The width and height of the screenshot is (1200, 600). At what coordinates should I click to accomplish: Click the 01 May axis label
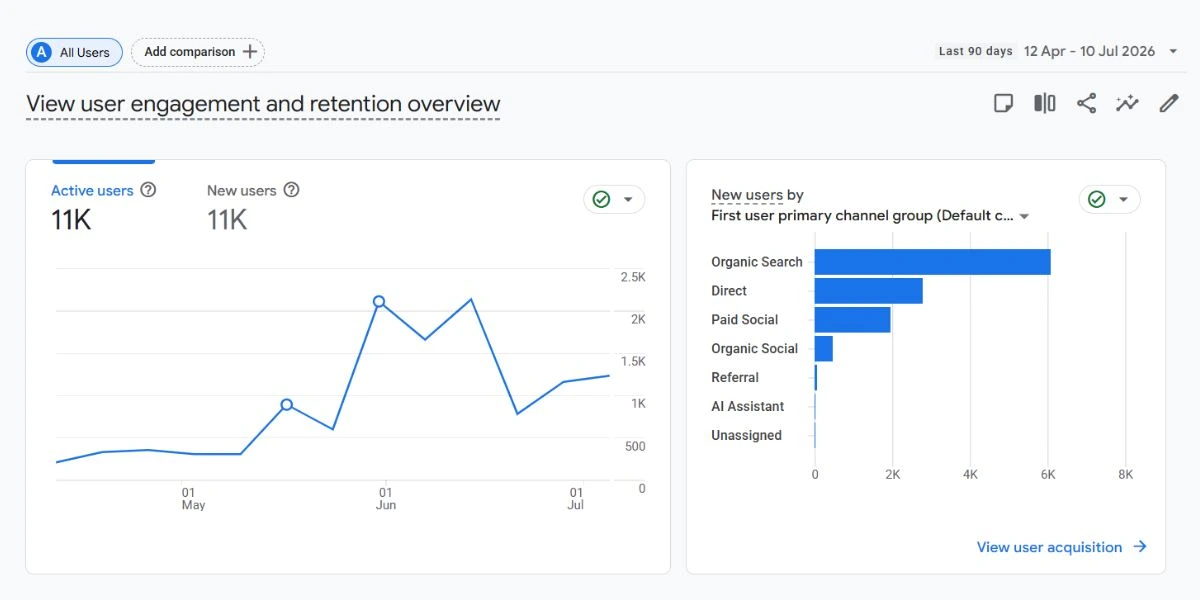193,499
